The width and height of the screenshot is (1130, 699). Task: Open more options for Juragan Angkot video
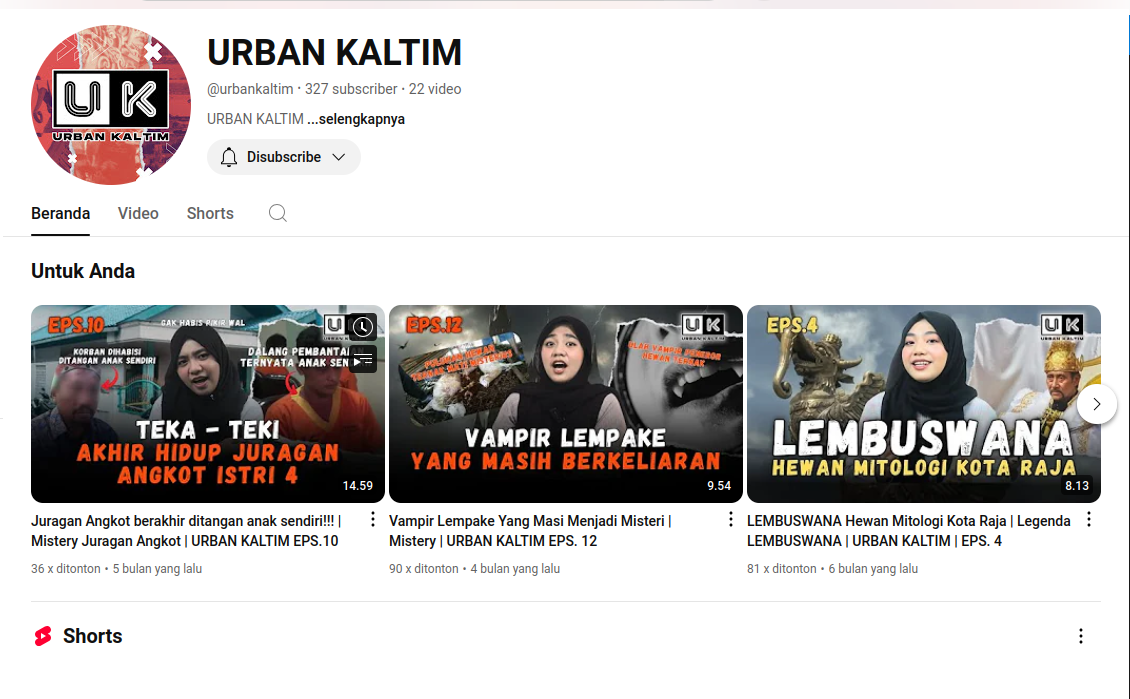pos(372,519)
